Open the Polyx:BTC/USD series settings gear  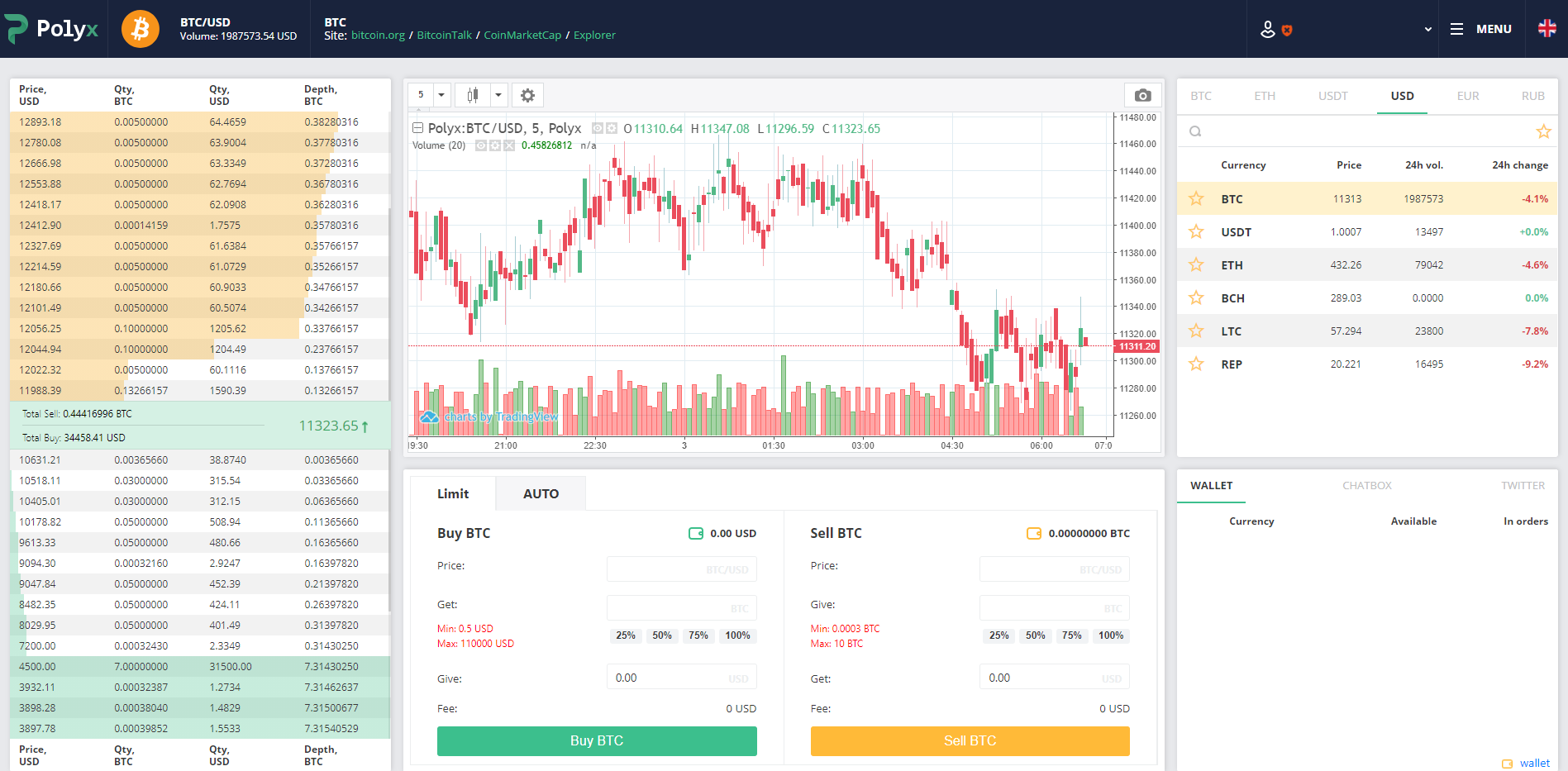[612, 128]
